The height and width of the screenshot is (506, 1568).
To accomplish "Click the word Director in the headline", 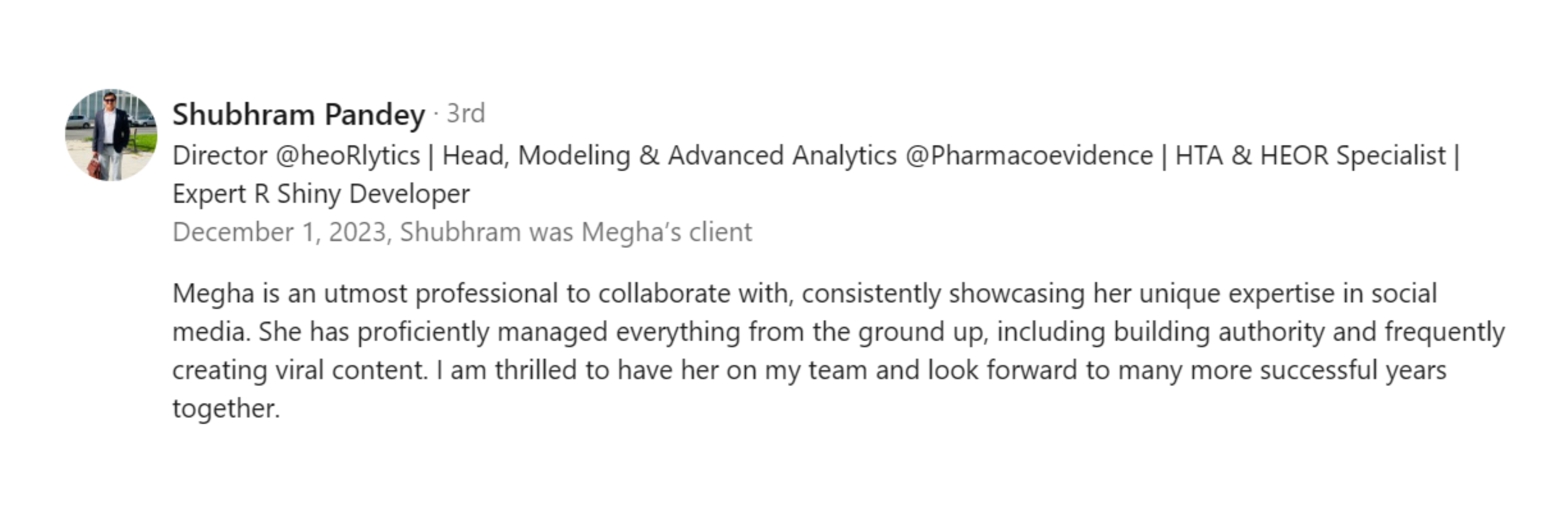I will (x=220, y=156).
